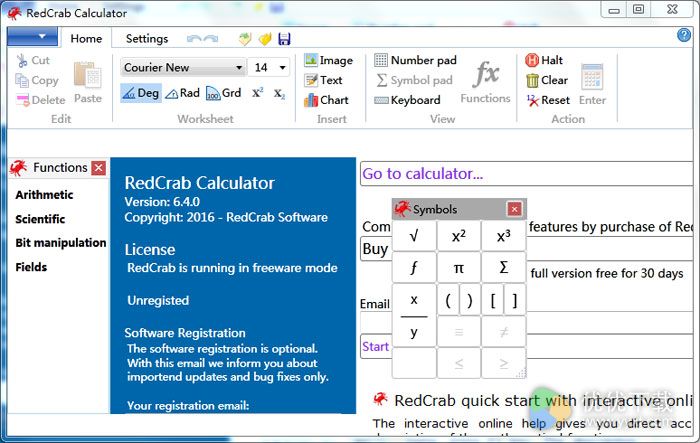
Task: Insert the x² symbol from Symbols
Action: [x=458, y=236]
